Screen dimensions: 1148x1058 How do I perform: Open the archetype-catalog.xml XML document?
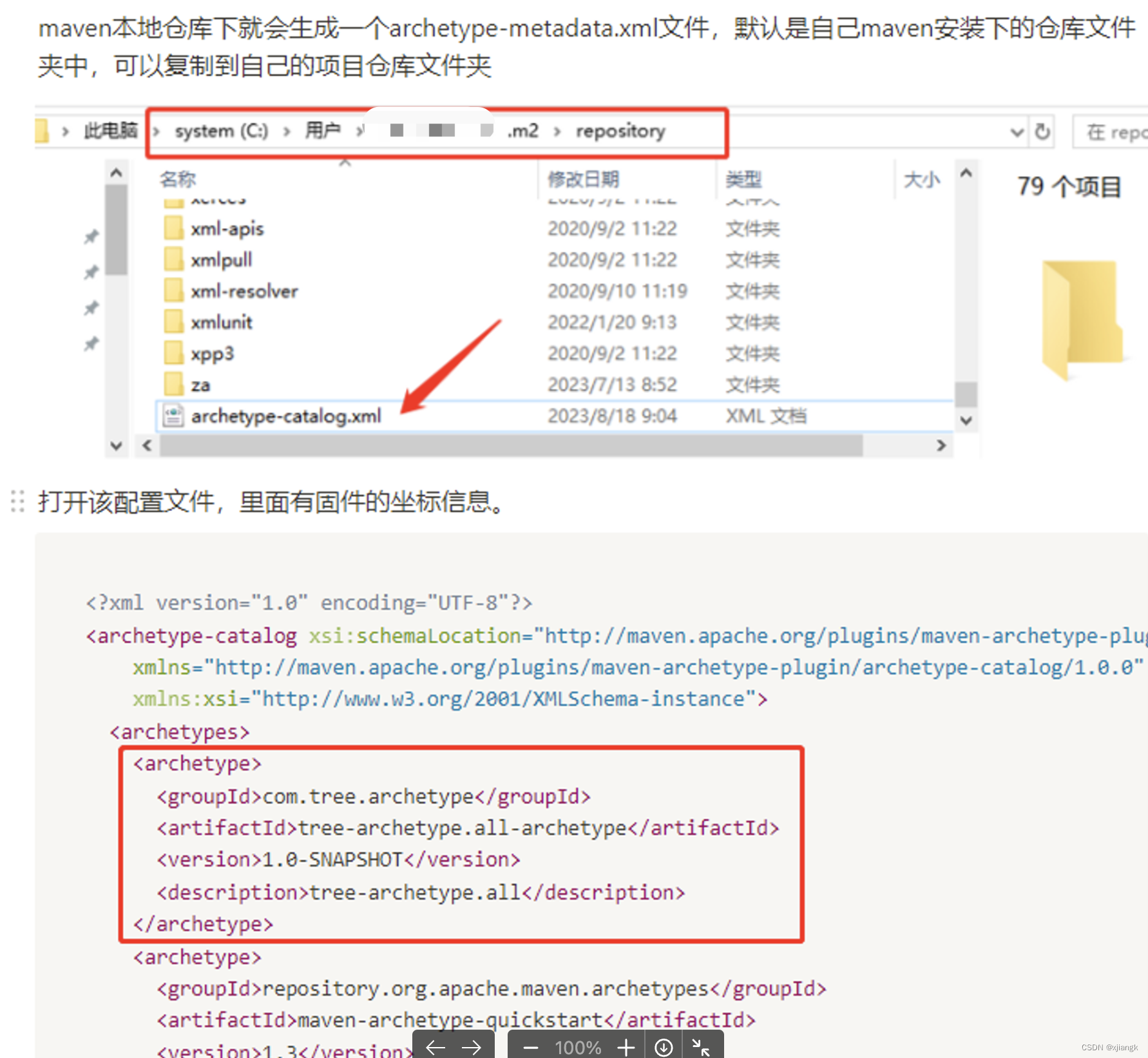286,416
